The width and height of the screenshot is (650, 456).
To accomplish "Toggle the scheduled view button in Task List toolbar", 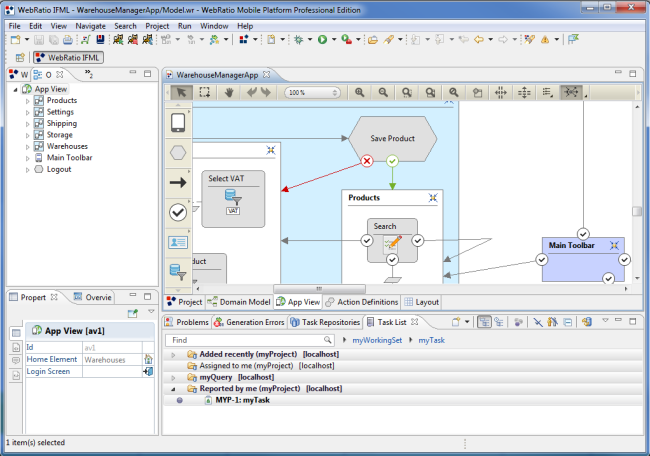I will (499, 322).
